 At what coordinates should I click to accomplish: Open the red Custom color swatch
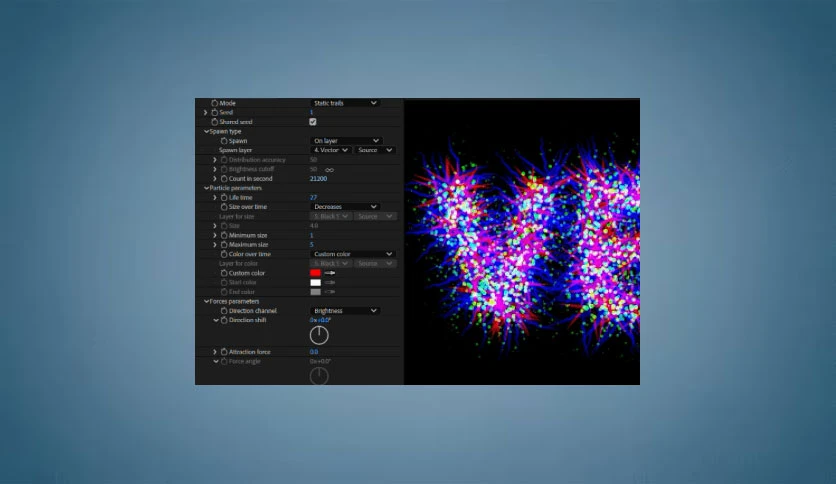click(x=316, y=273)
